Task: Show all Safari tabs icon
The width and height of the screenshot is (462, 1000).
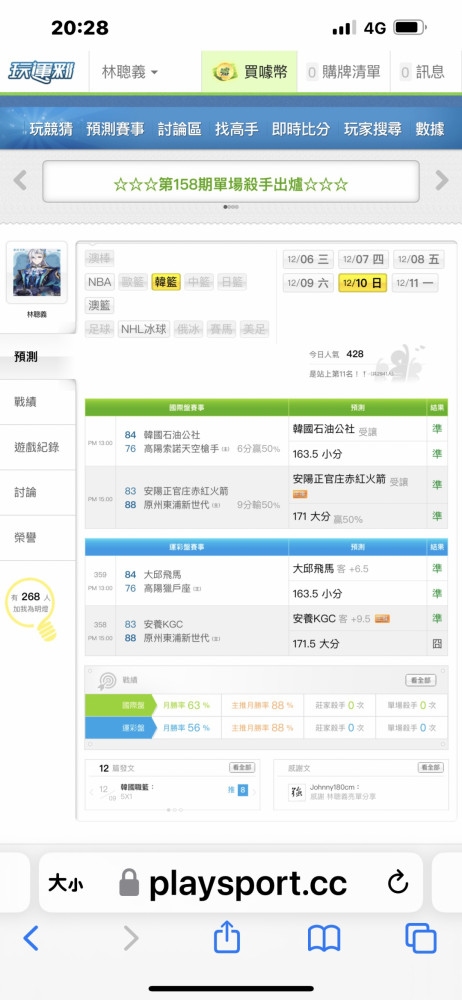Action: pos(421,938)
